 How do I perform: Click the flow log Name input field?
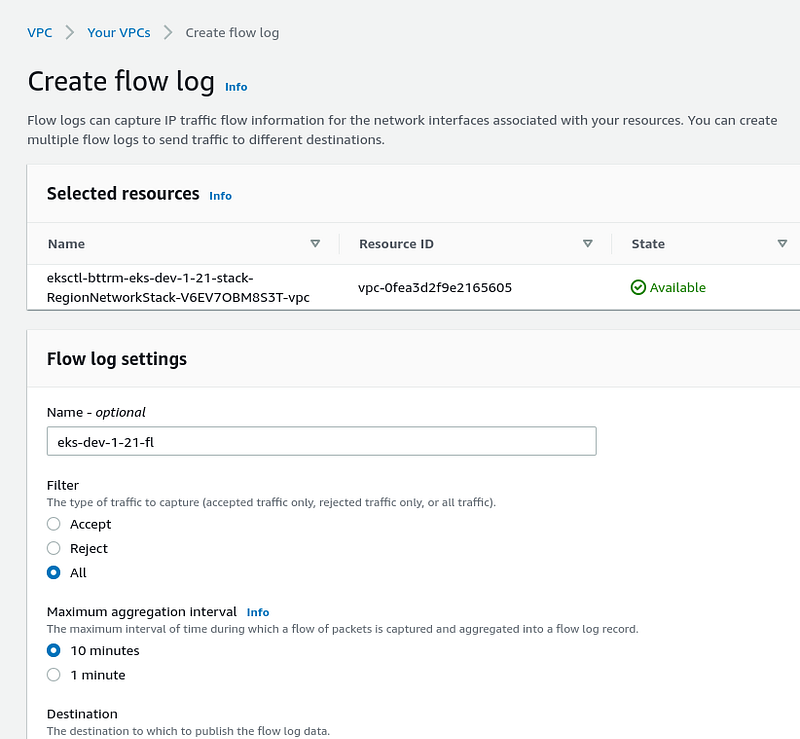[x=321, y=441]
